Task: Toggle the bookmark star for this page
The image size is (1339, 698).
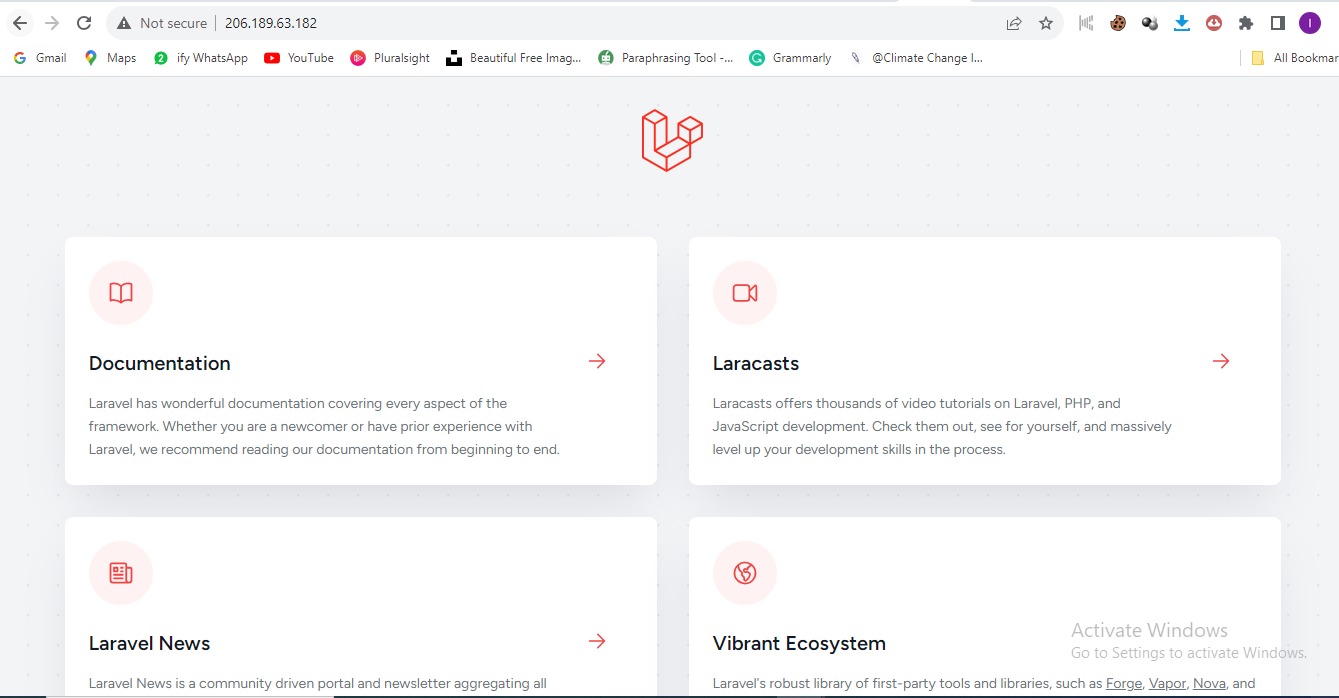Action: coord(1043,21)
